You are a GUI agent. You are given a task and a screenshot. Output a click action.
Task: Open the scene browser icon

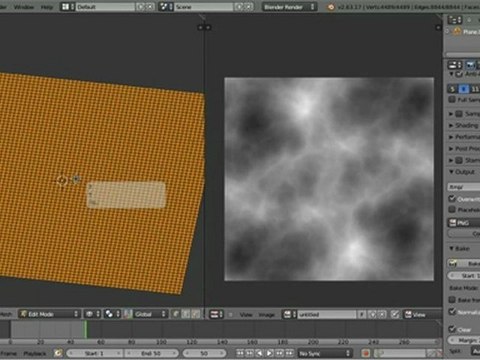pyautogui.click(x=166, y=7)
